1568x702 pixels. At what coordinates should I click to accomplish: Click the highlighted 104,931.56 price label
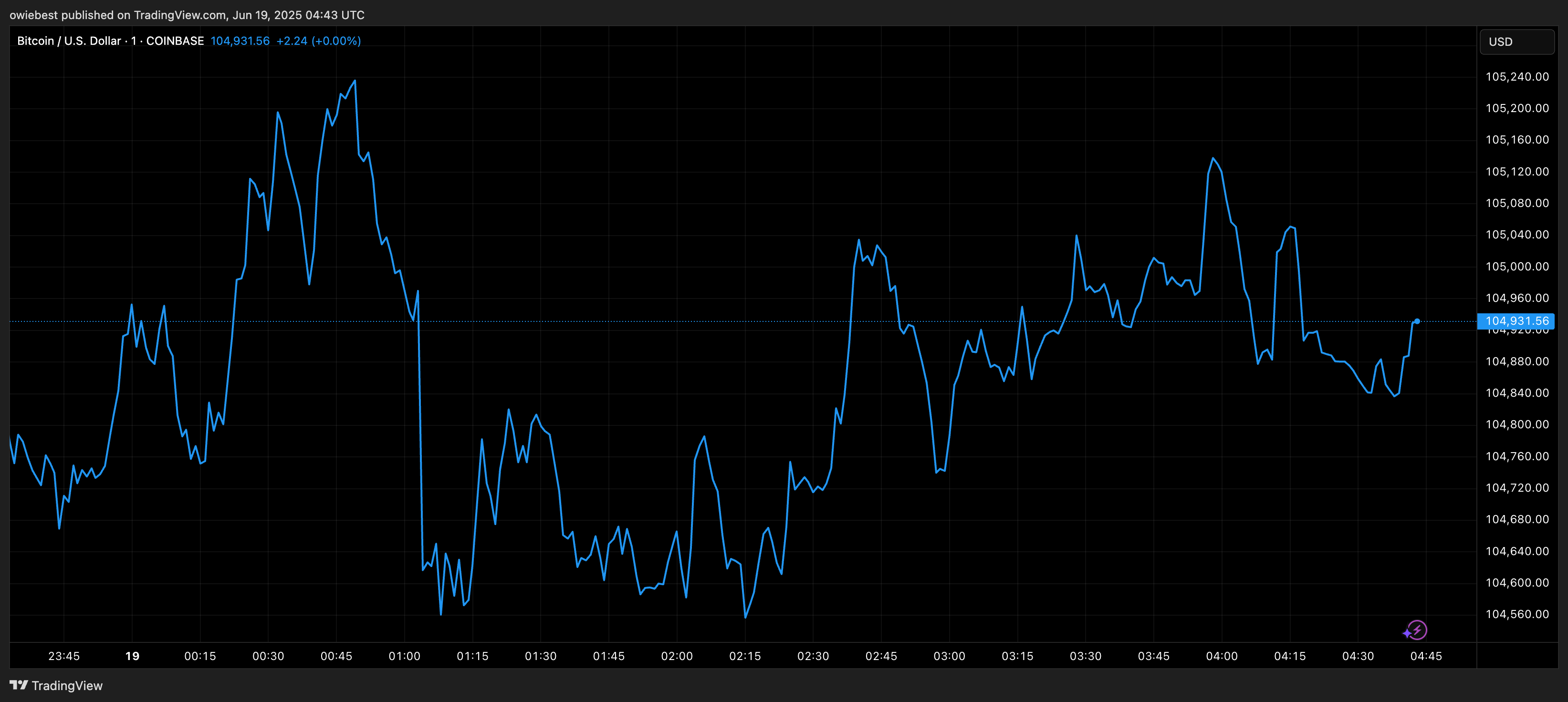pyautogui.click(x=1516, y=321)
